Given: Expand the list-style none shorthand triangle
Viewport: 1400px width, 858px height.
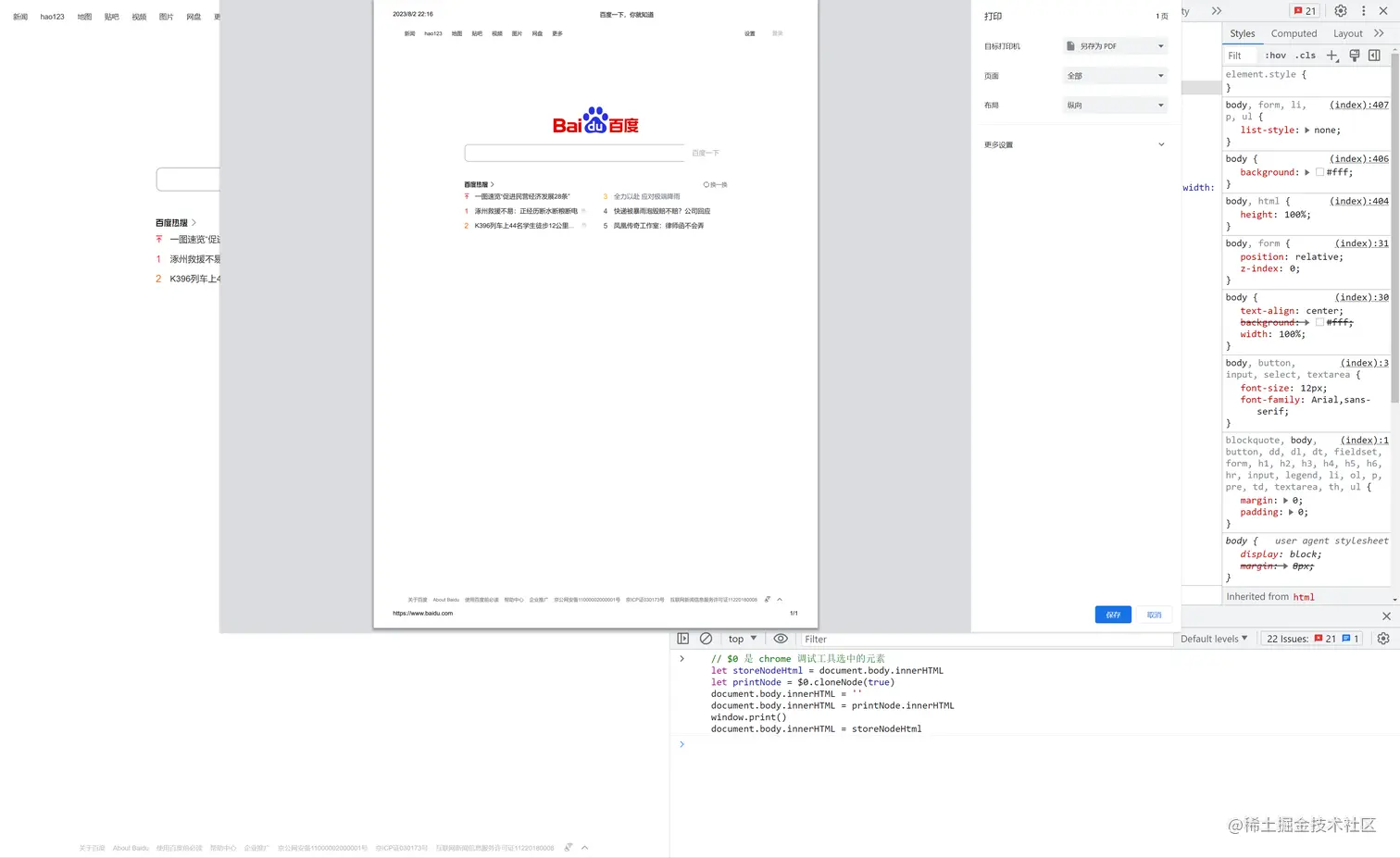Looking at the screenshot, I should pyautogui.click(x=1306, y=130).
